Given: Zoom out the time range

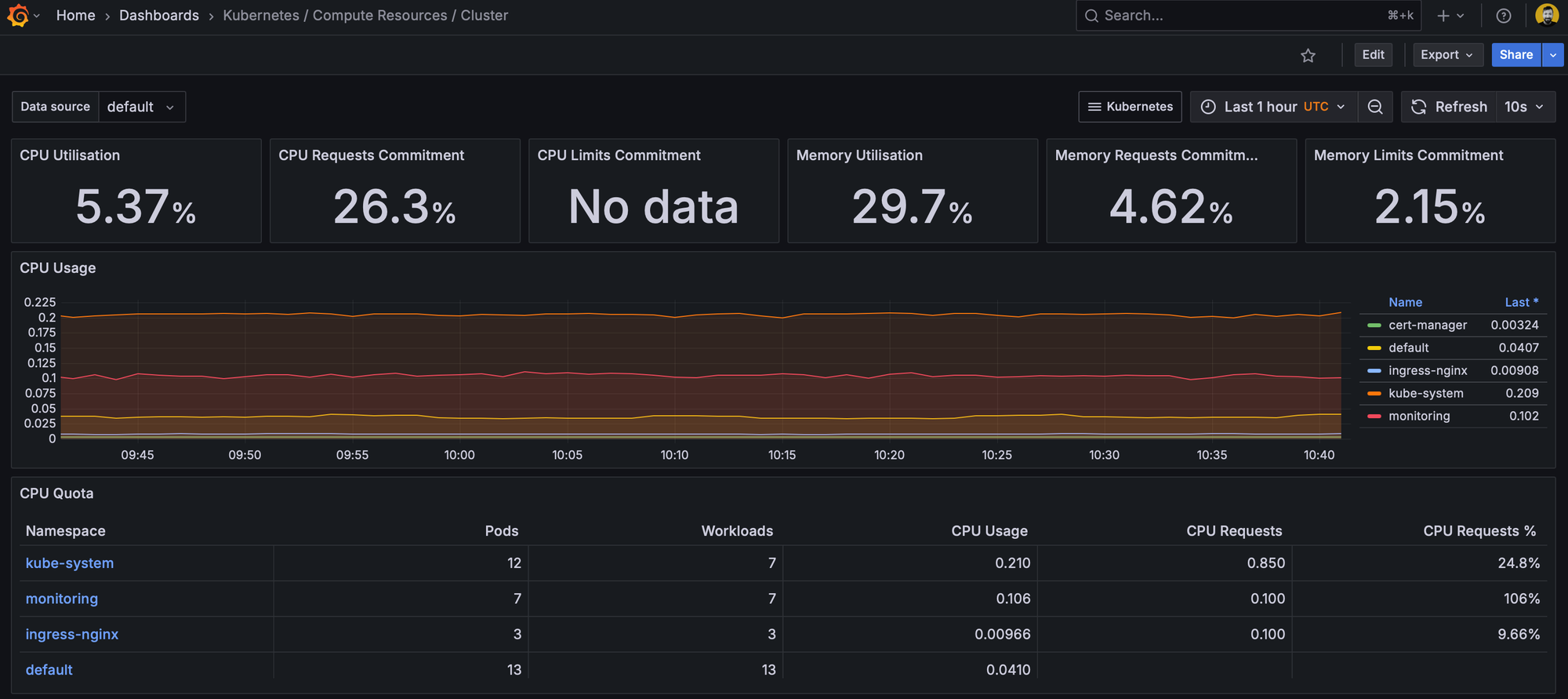Looking at the screenshot, I should pyautogui.click(x=1375, y=107).
